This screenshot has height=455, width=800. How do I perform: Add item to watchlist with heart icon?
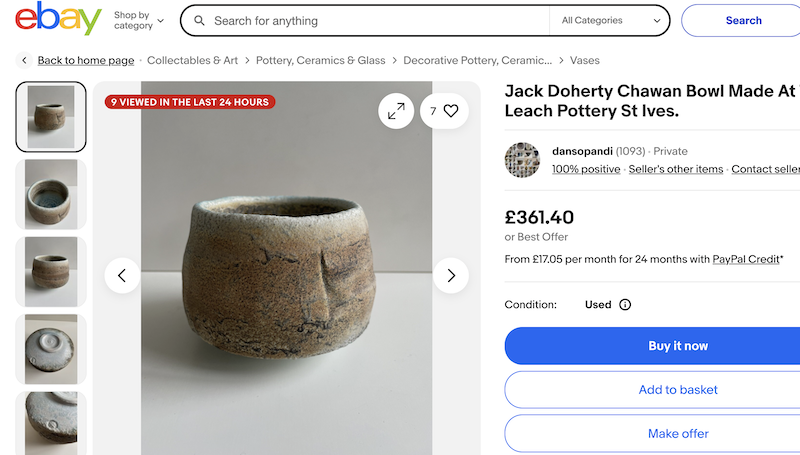pyautogui.click(x=450, y=111)
